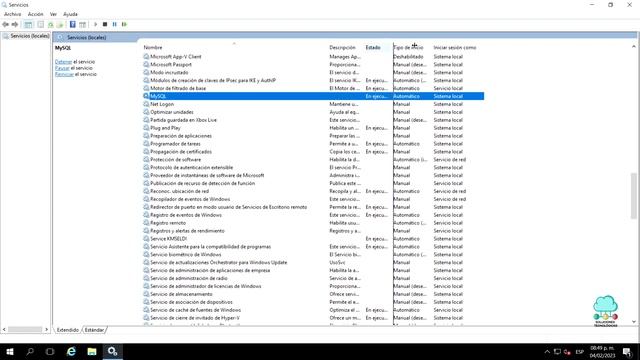Switch to the Extendido tab
Viewport: 640px width, 360px height.
(68, 330)
